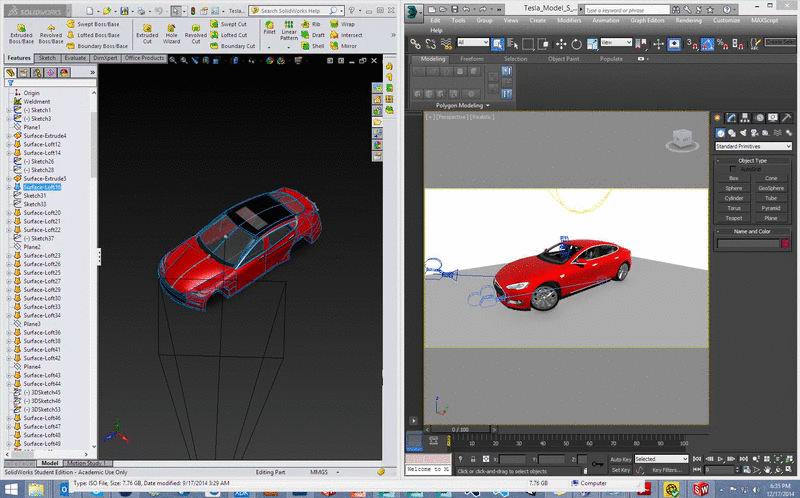Choose the Lofted Boss/Base feature
Image resolution: width=800 pixels, height=498 pixels.
(93, 35)
